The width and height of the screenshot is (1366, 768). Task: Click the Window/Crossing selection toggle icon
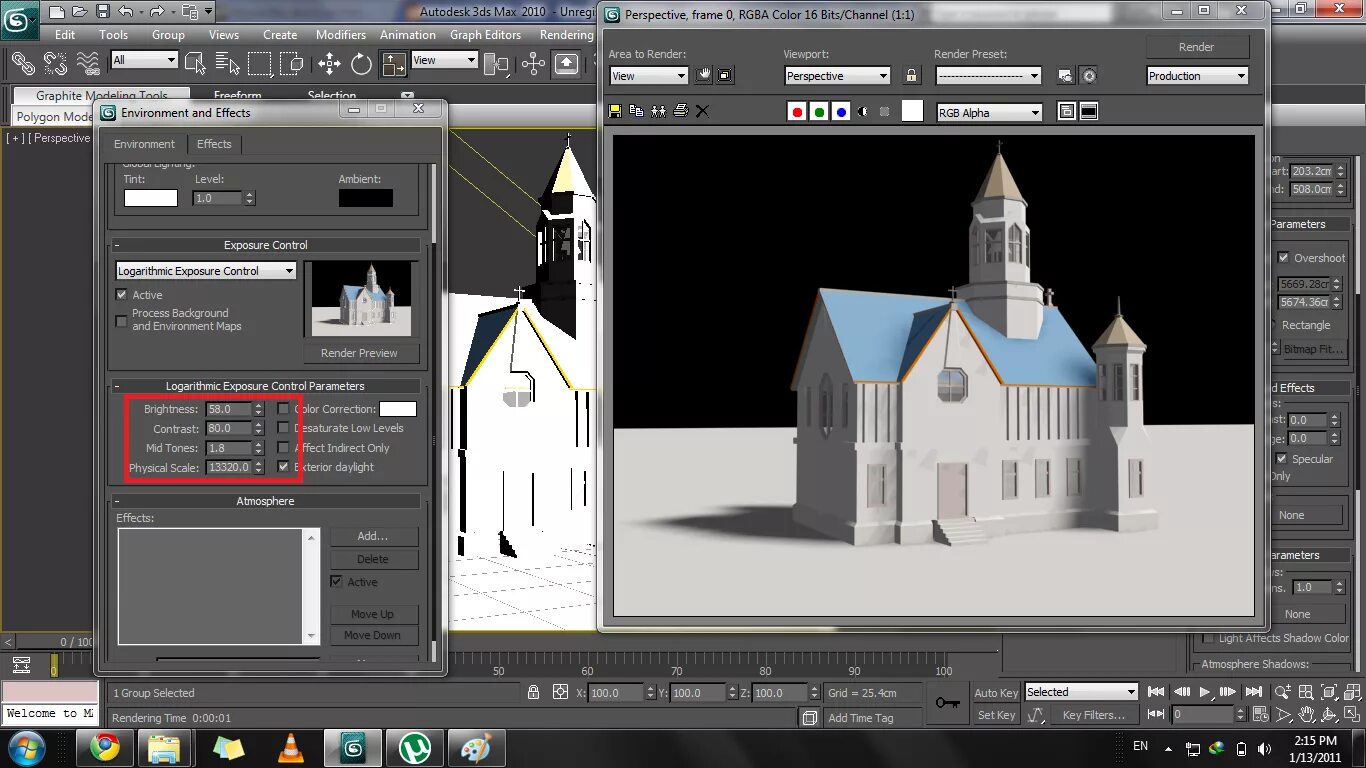coord(292,64)
